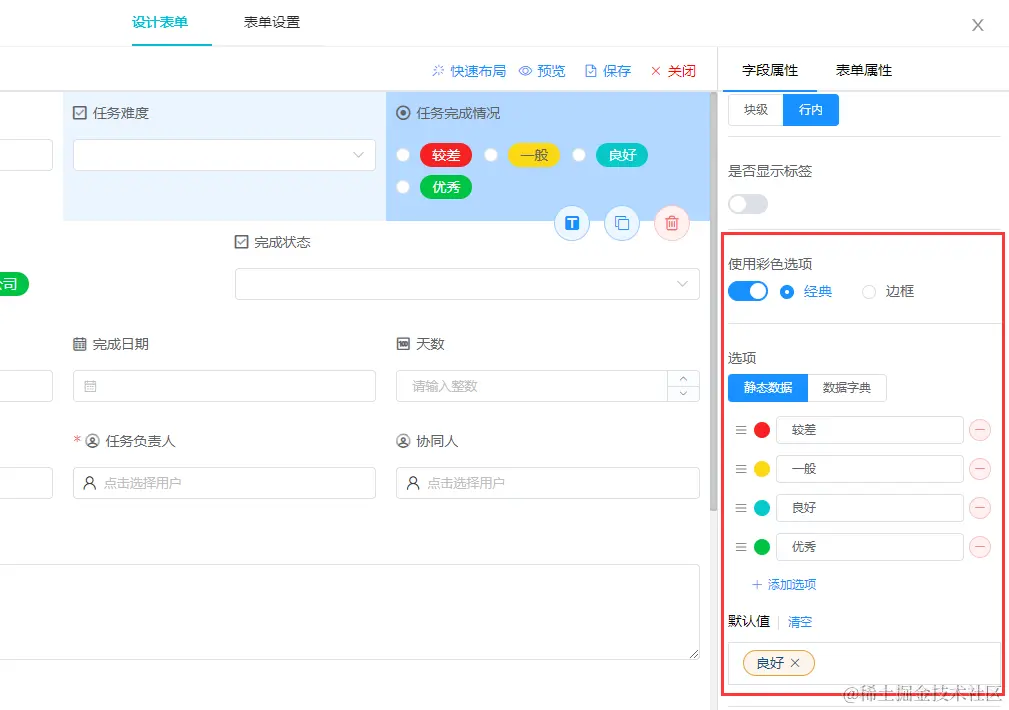Click the calendar icon beside 完成日期
The height and width of the screenshot is (710, 1009).
tap(80, 344)
